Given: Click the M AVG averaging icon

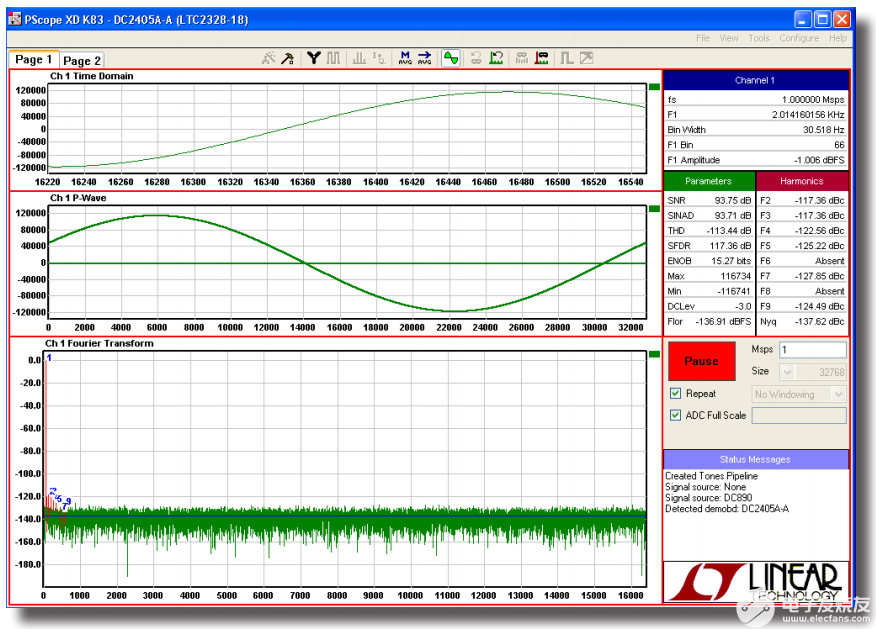Looking at the screenshot, I should [405, 59].
